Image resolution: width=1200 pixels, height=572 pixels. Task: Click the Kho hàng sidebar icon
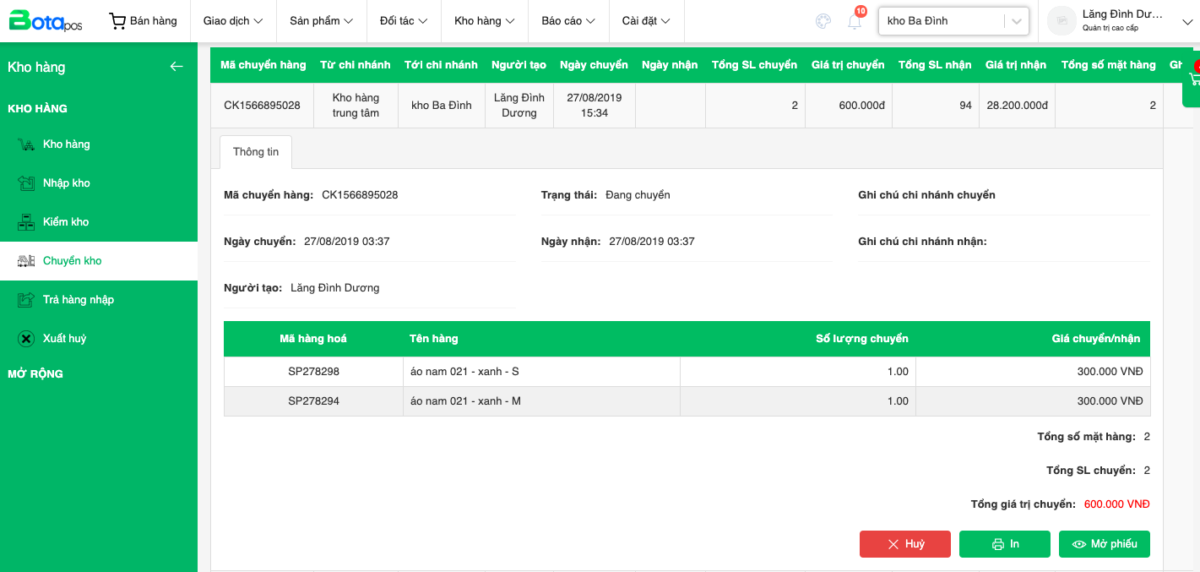pyautogui.click(x=27, y=145)
